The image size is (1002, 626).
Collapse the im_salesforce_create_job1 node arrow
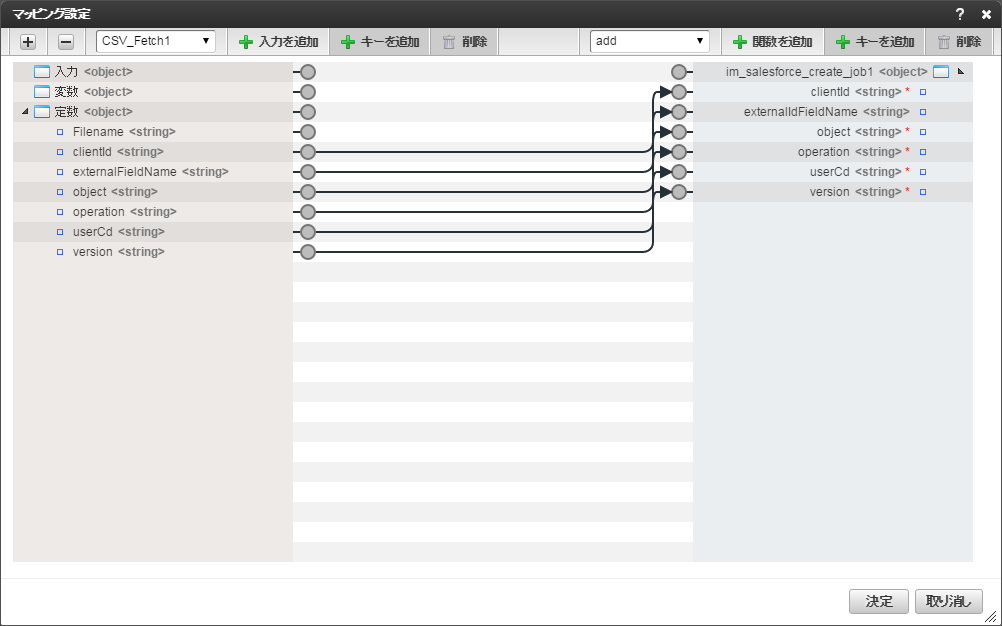pos(960,72)
